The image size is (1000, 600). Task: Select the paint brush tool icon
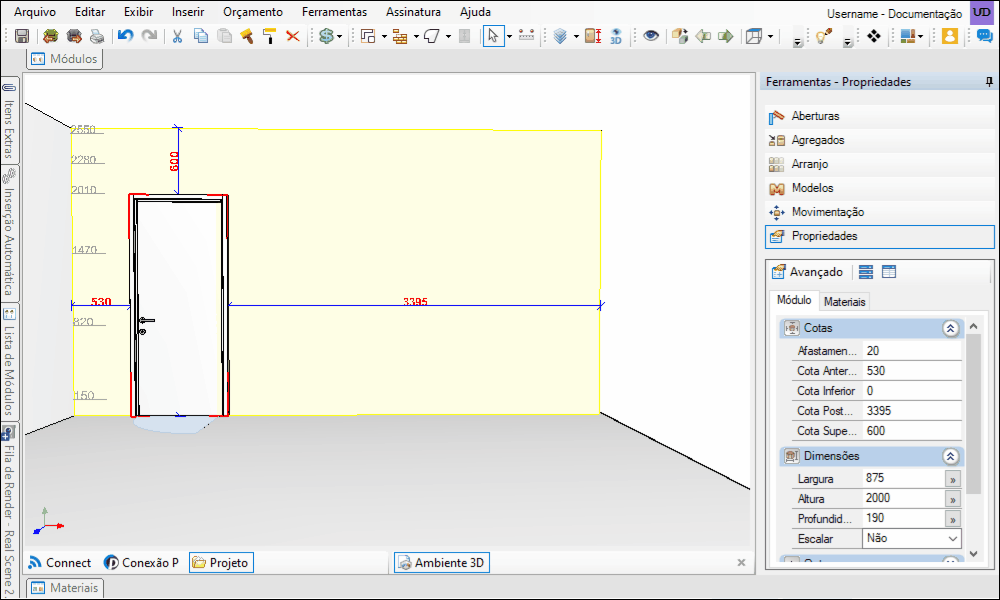point(246,36)
